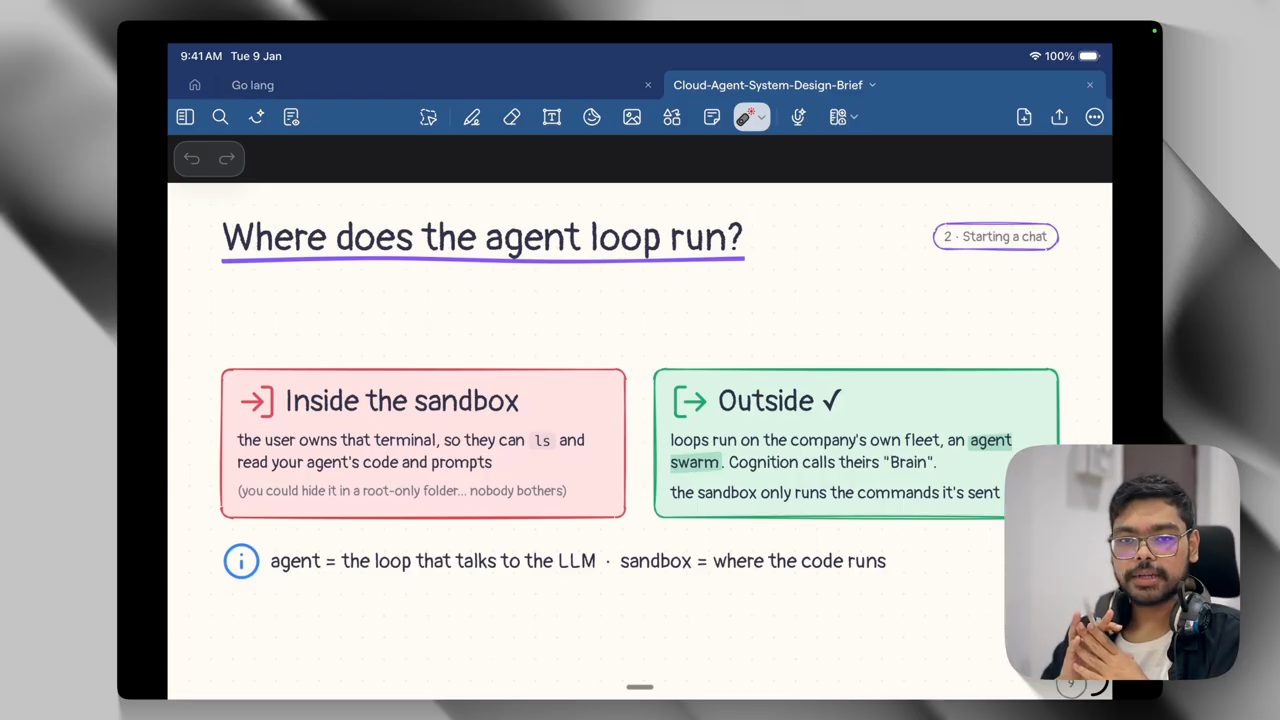Screen dimensions: 1280x720
Task: Close the Go lang tab
Action: point(648,85)
